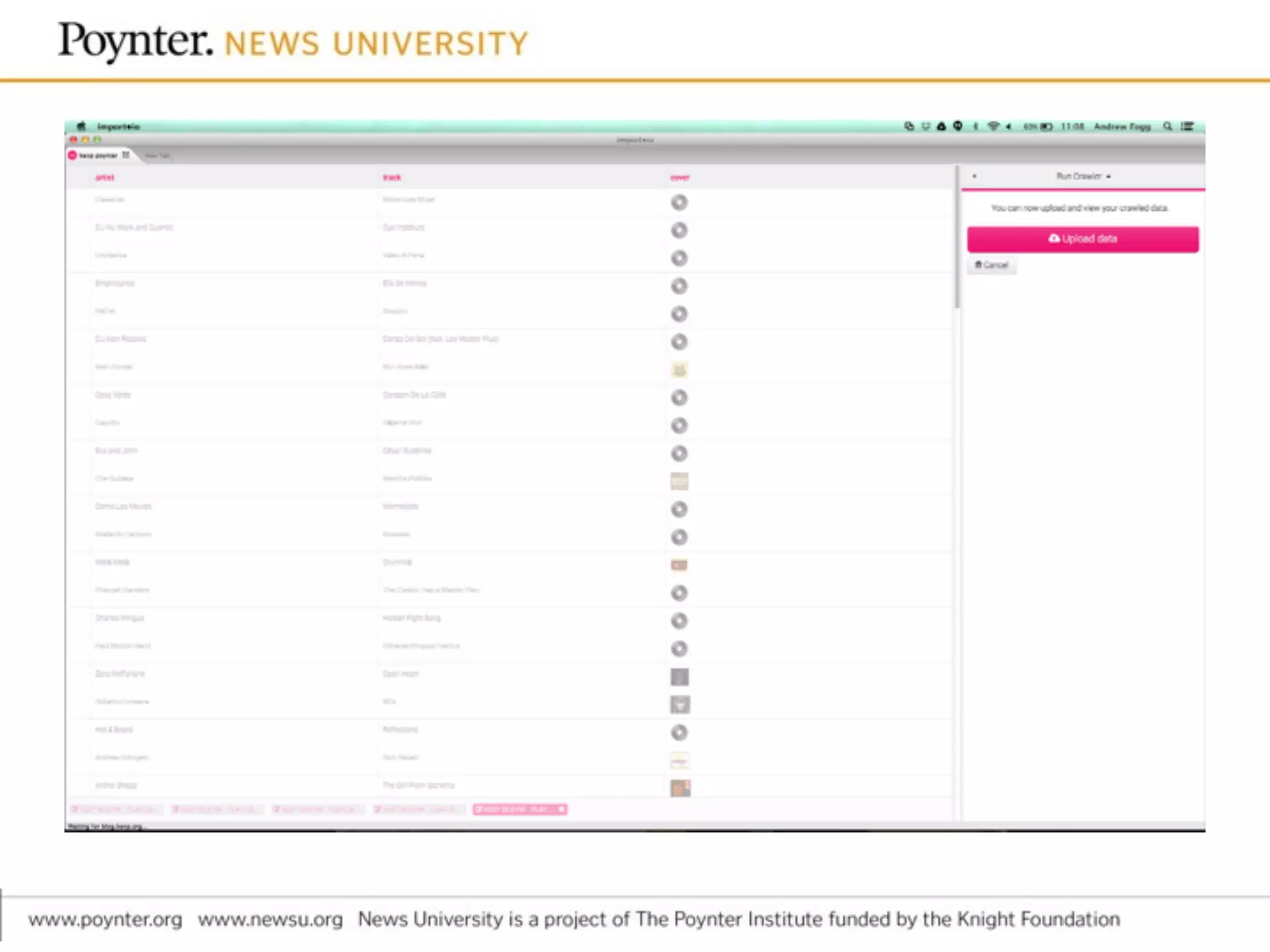Click the Upload data button
Viewport: 1270px width, 952px height.
point(1082,239)
